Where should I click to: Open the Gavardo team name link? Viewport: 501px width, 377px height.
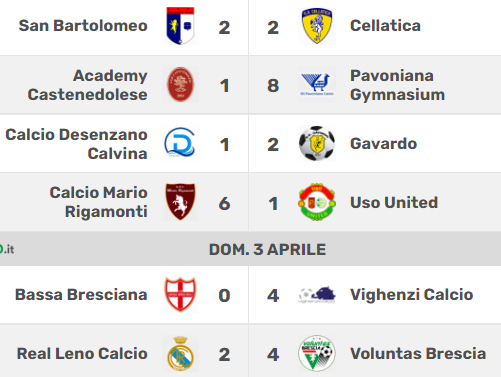point(383,144)
